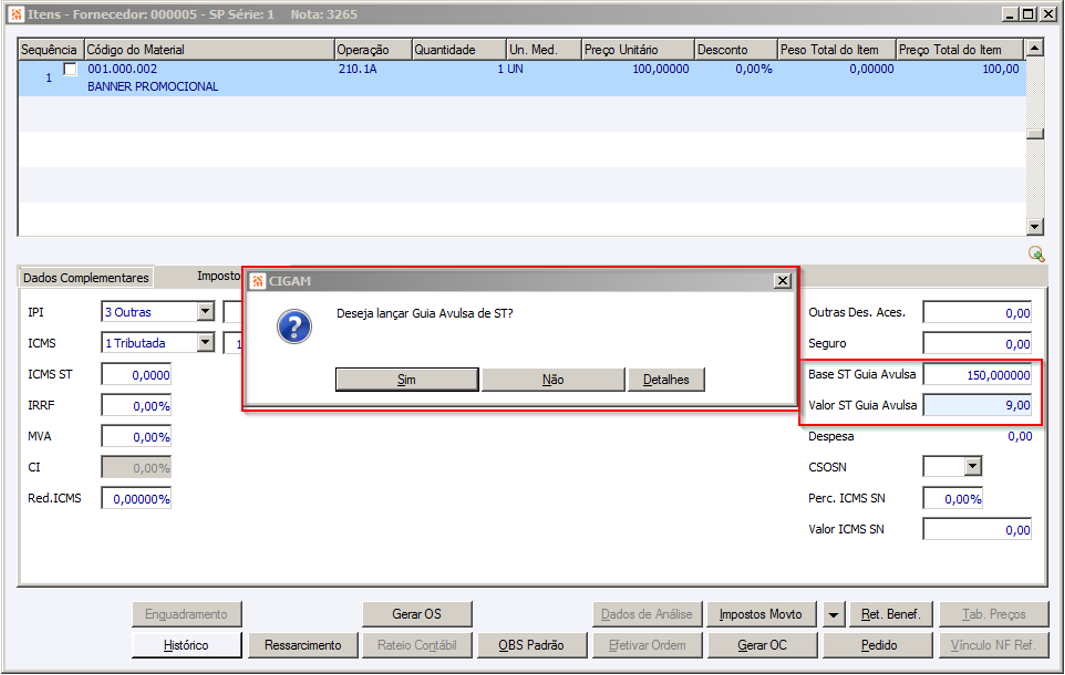Click the items grid scroll up arrow
The image size is (1065, 675).
(x=1034, y=48)
